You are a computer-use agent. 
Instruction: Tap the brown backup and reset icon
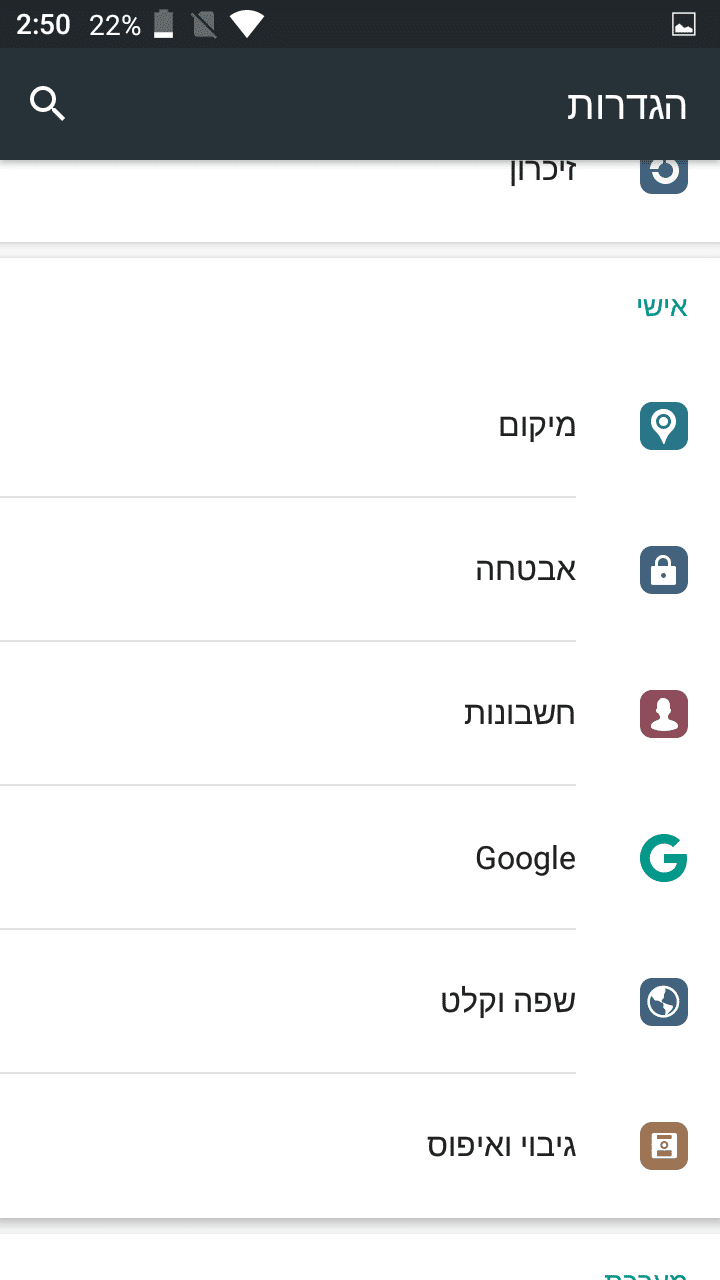(x=664, y=1146)
